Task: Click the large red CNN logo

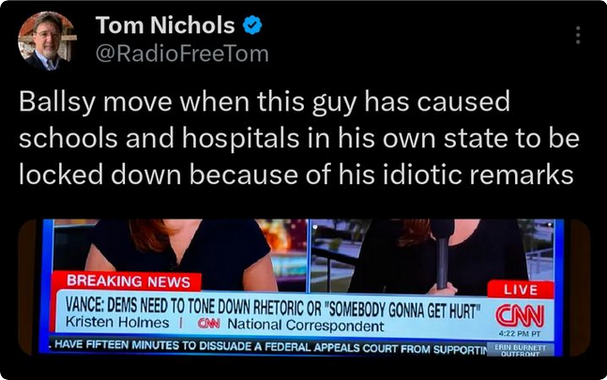Action: pos(520,315)
